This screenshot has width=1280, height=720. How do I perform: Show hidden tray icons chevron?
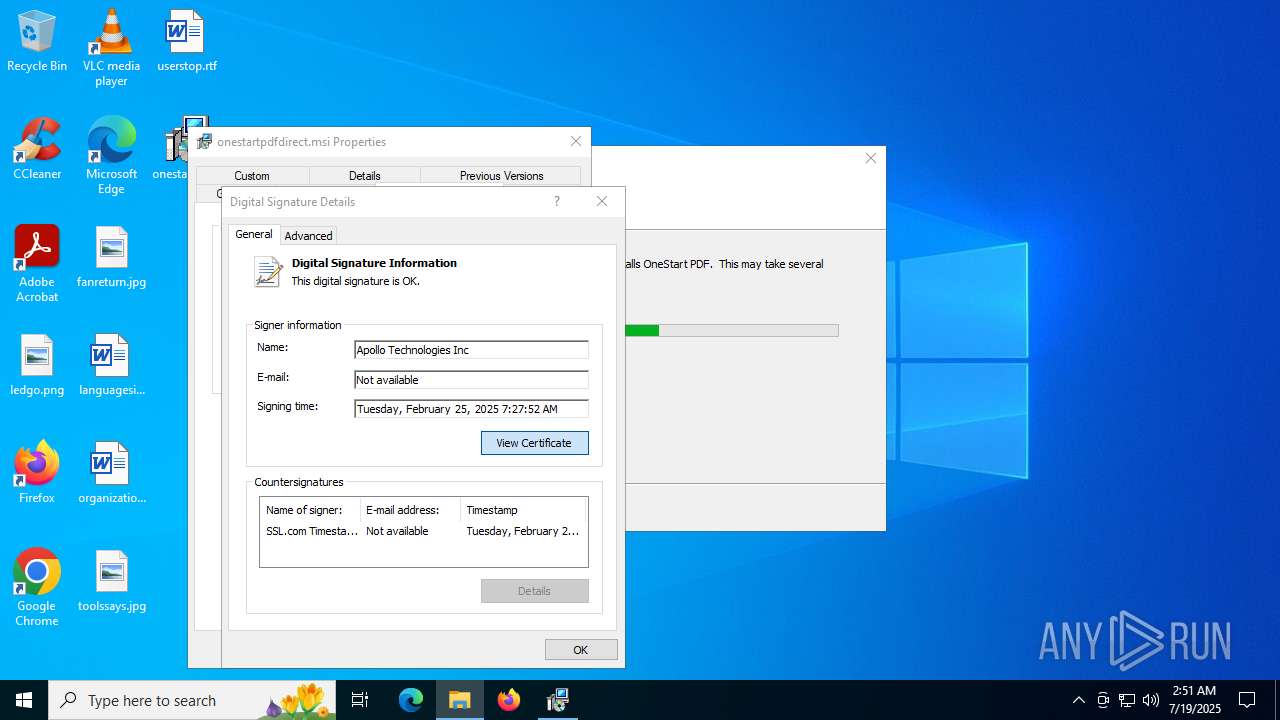(1078, 700)
